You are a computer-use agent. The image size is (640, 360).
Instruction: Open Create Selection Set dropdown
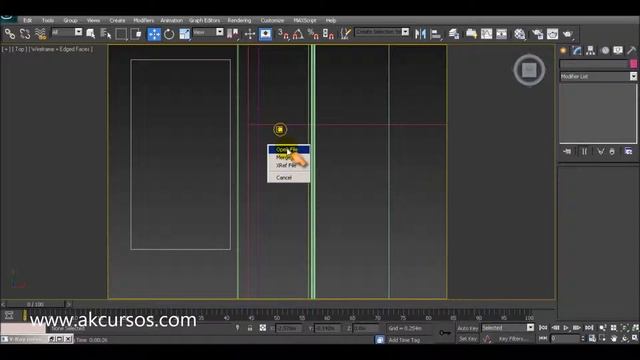382,32
